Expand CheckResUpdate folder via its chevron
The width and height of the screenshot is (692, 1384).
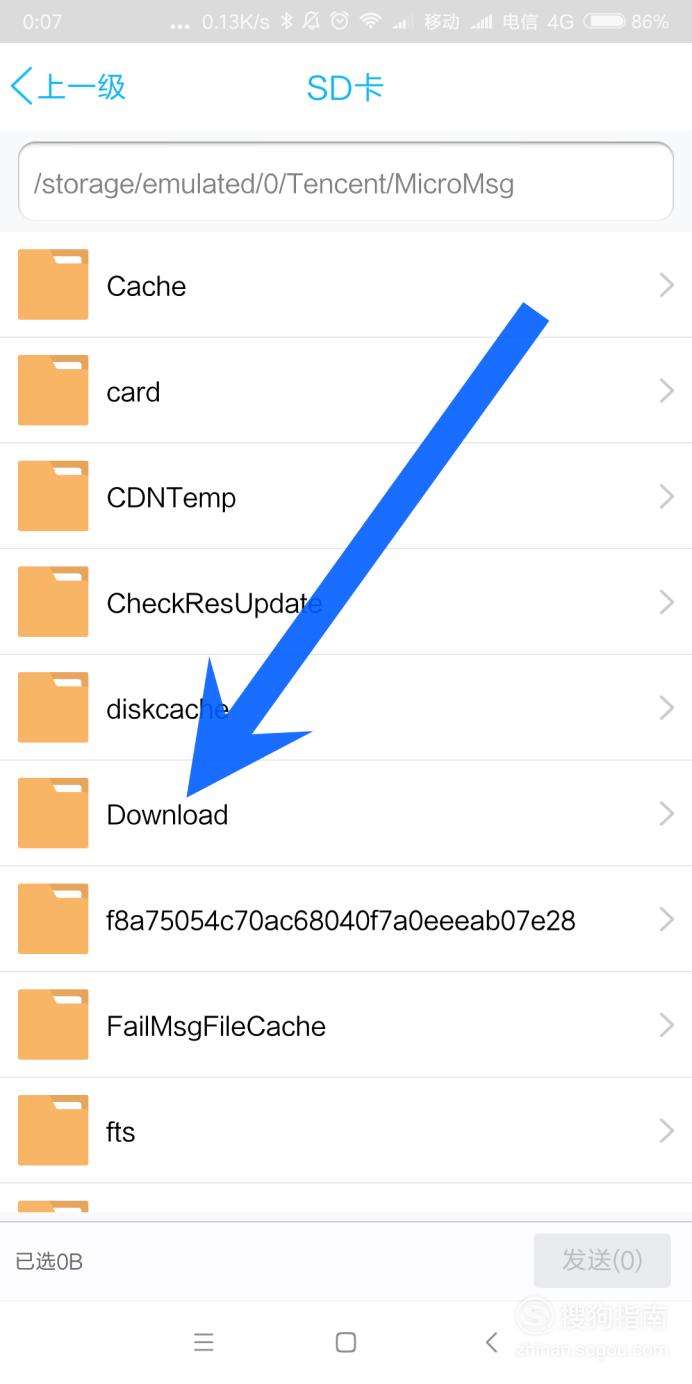tap(667, 602)
